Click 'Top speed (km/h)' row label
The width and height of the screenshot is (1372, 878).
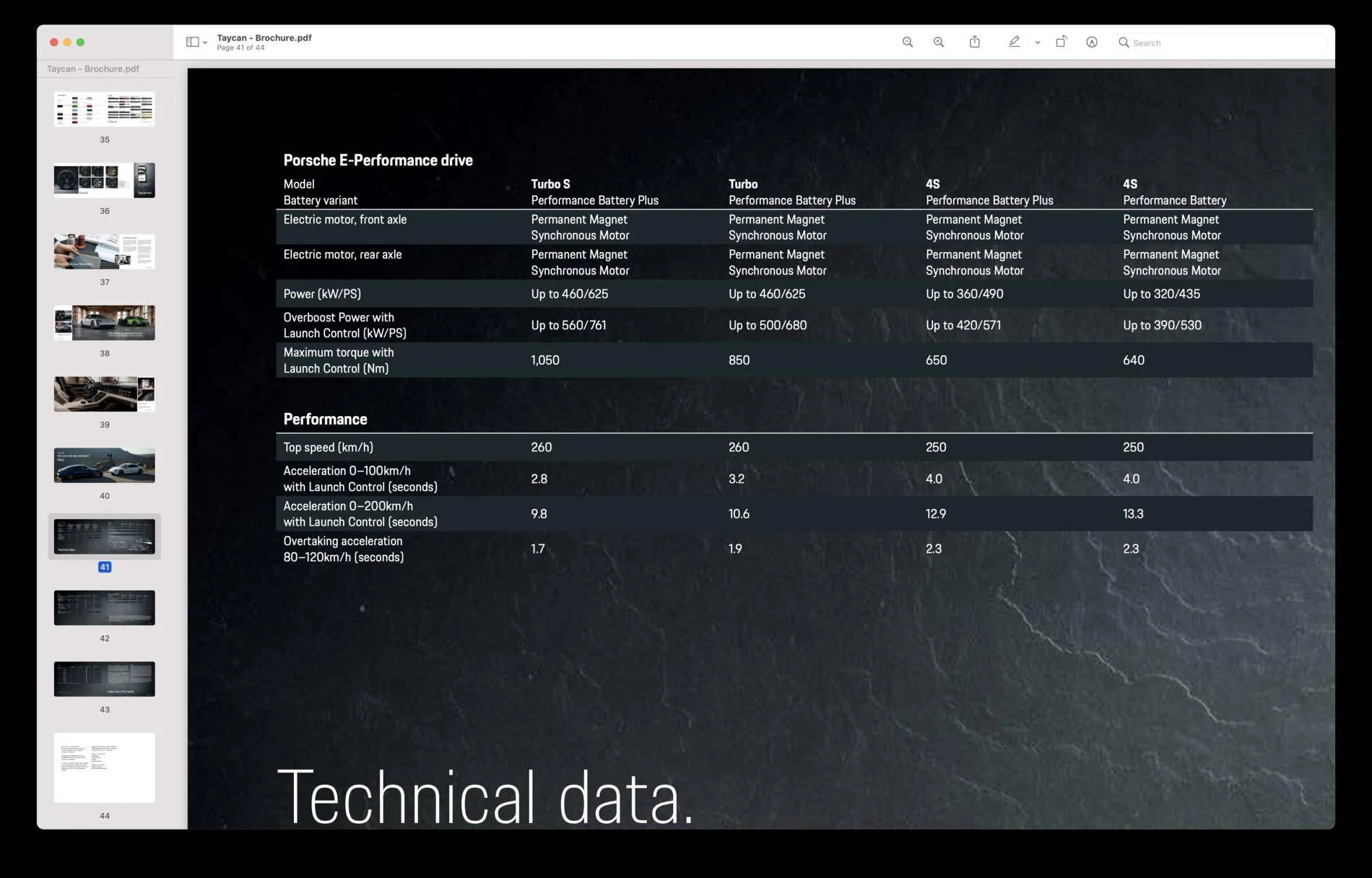(328, 448)
